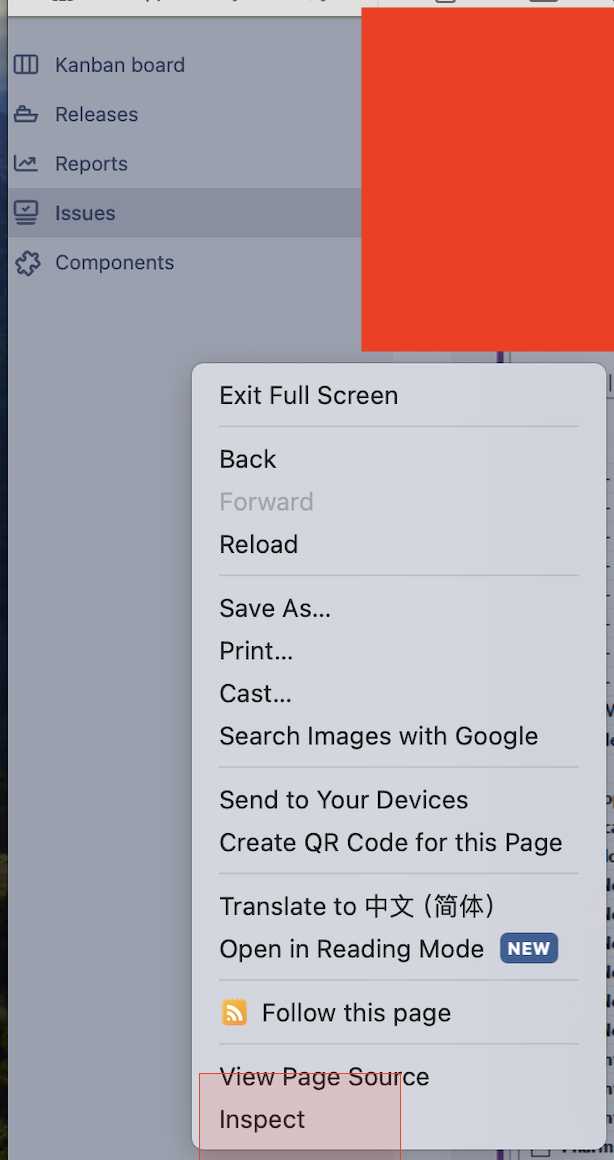Click the Releases ship icon

tap(26, 114)
